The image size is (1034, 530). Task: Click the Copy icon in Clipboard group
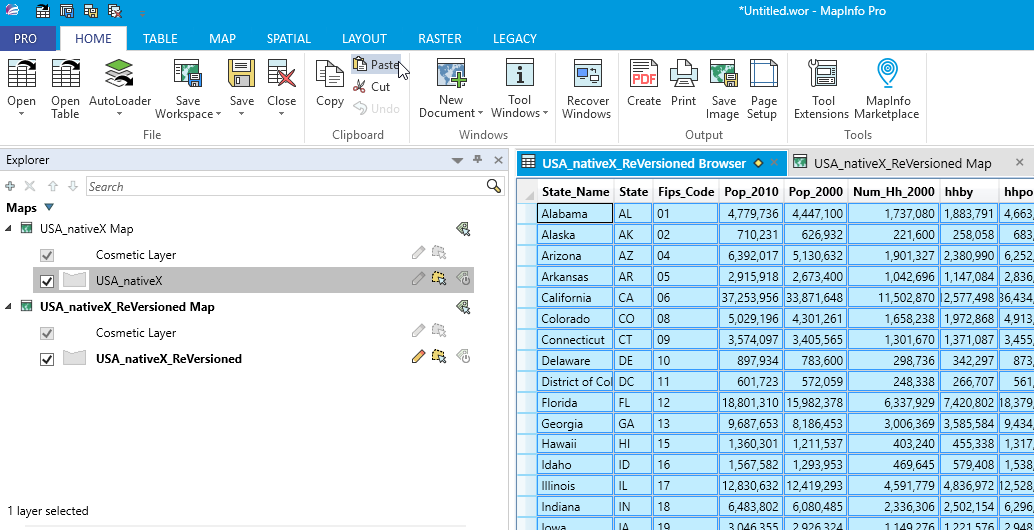click(330, 73)
